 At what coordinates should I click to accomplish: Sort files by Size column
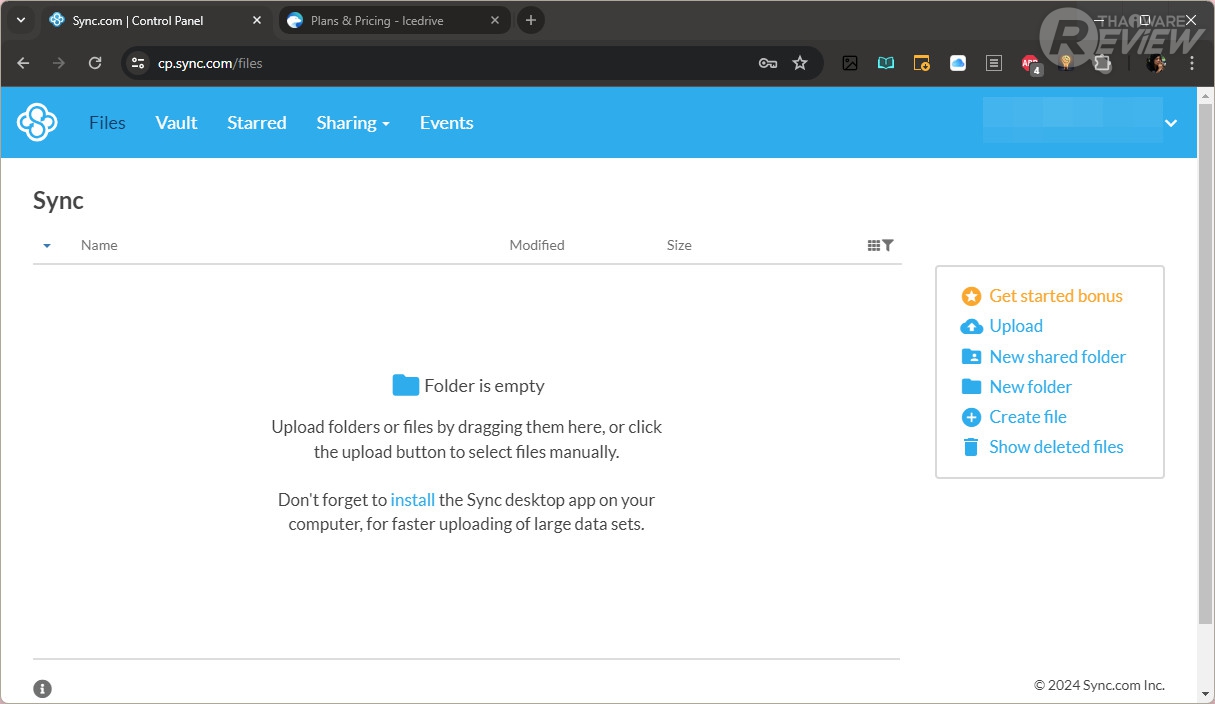(x=679, y=245)
